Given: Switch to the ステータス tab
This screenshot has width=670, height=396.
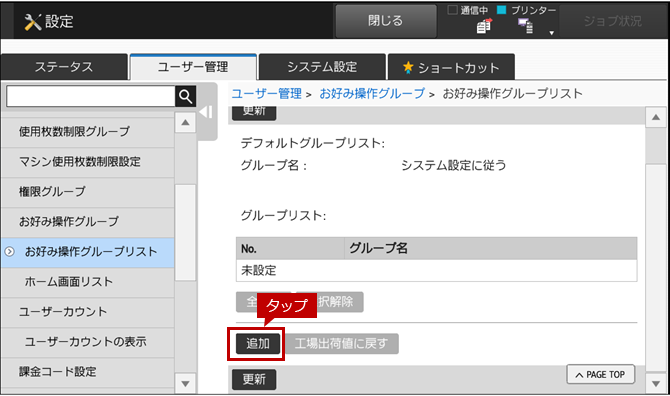Looking at the screenshot, I should pyautogui.click(x=64, y=67).
